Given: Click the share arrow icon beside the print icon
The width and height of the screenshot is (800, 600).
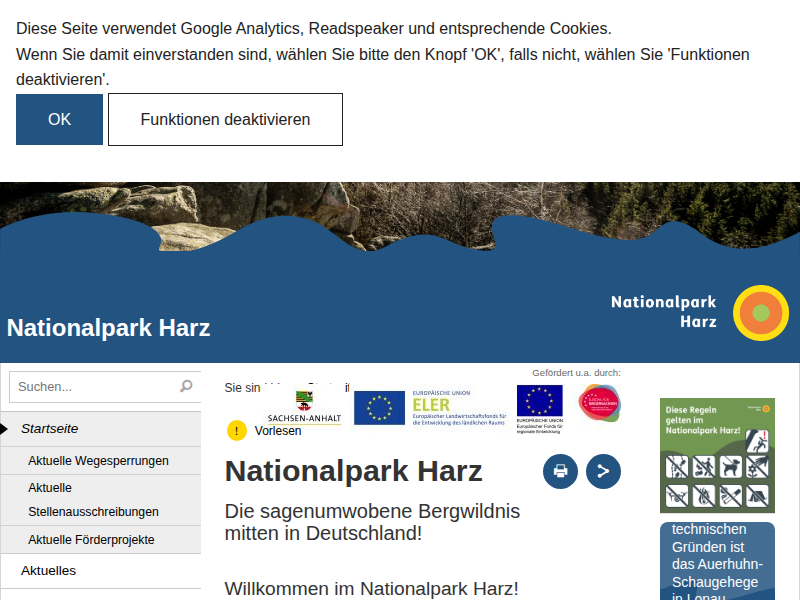Looking at the screenshot, I should tap(603, 471).
